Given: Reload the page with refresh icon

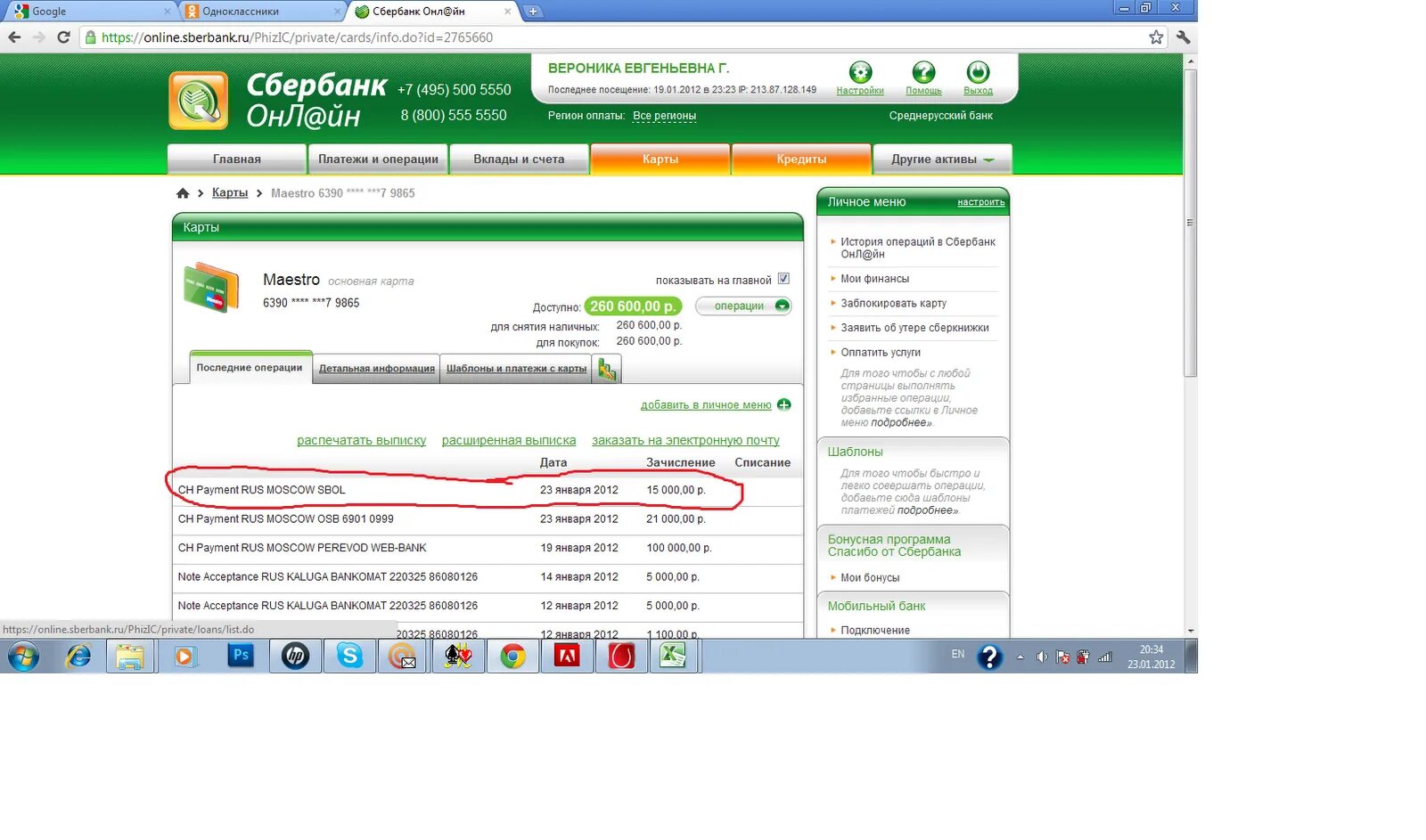Looking at the screenshot, I should click(x=63, y=37).
